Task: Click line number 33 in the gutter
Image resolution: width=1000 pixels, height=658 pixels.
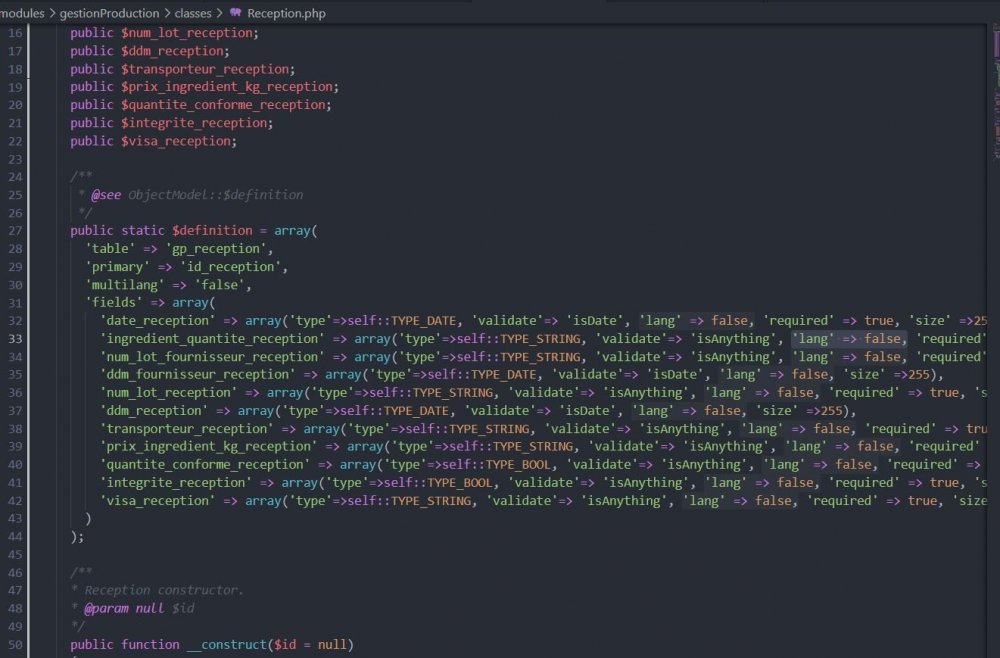Action: pyautogui.click(x=15, y=339)
